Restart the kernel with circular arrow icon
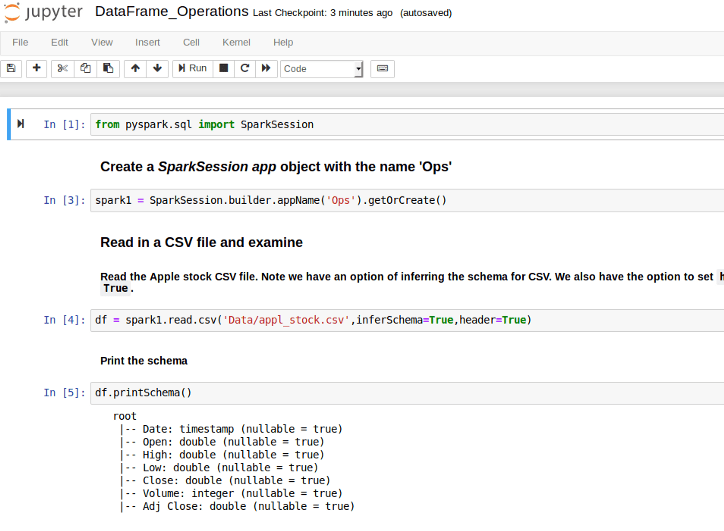This screenshot has height=531, width=724. pos(244,68)
